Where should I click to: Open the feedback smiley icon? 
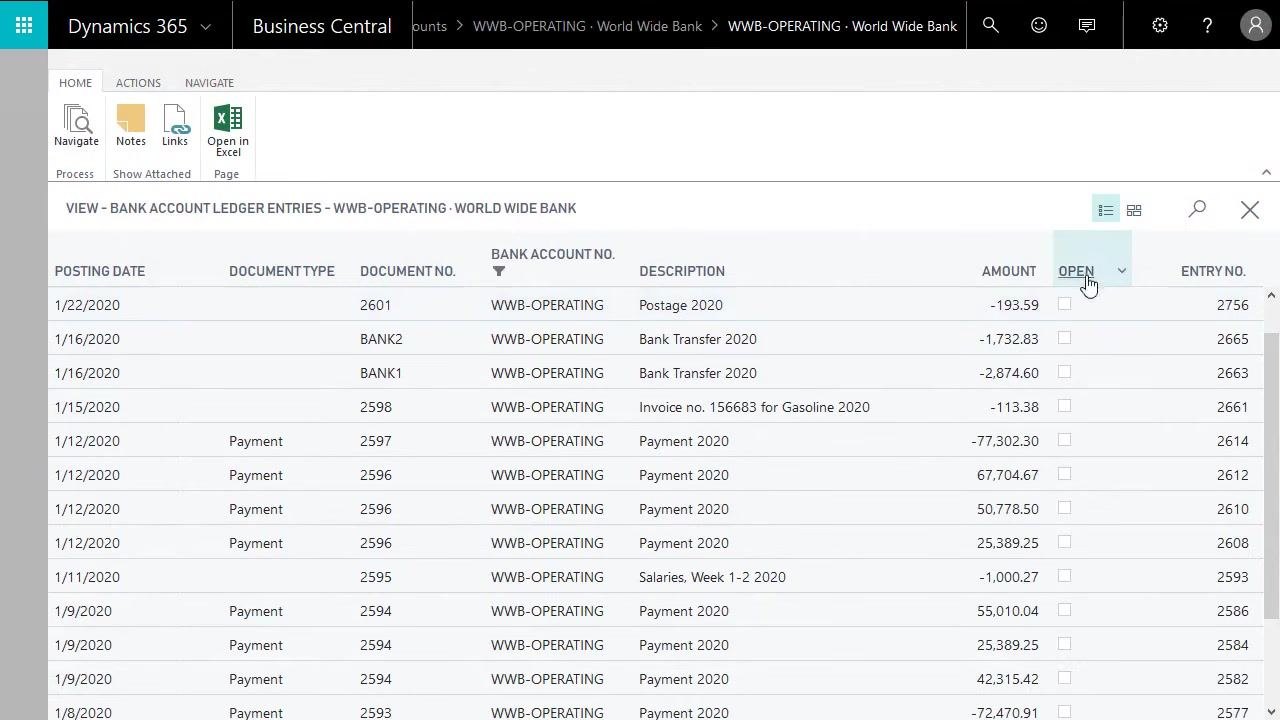point(1039,25)
